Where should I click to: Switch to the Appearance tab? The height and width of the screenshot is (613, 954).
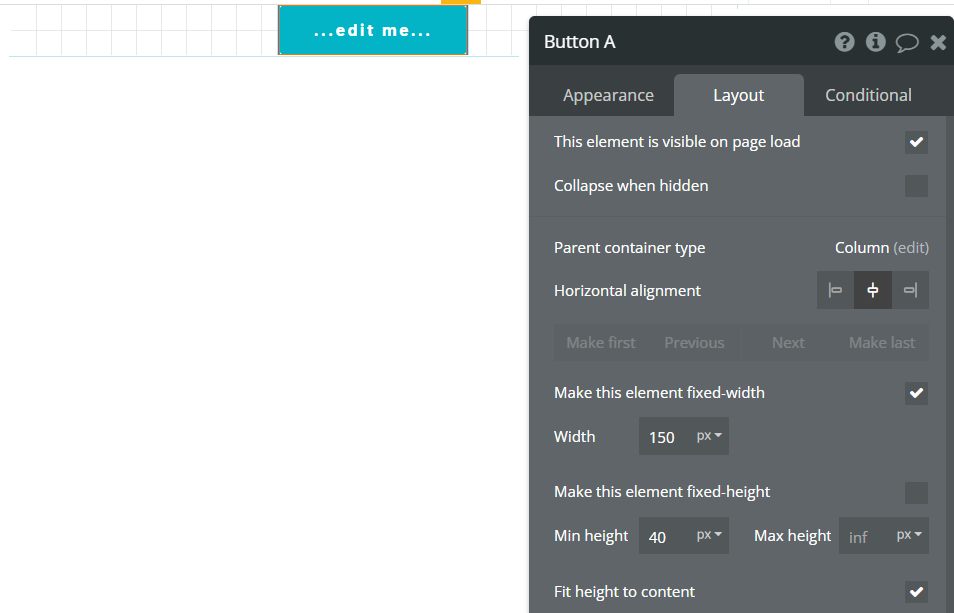608,96
